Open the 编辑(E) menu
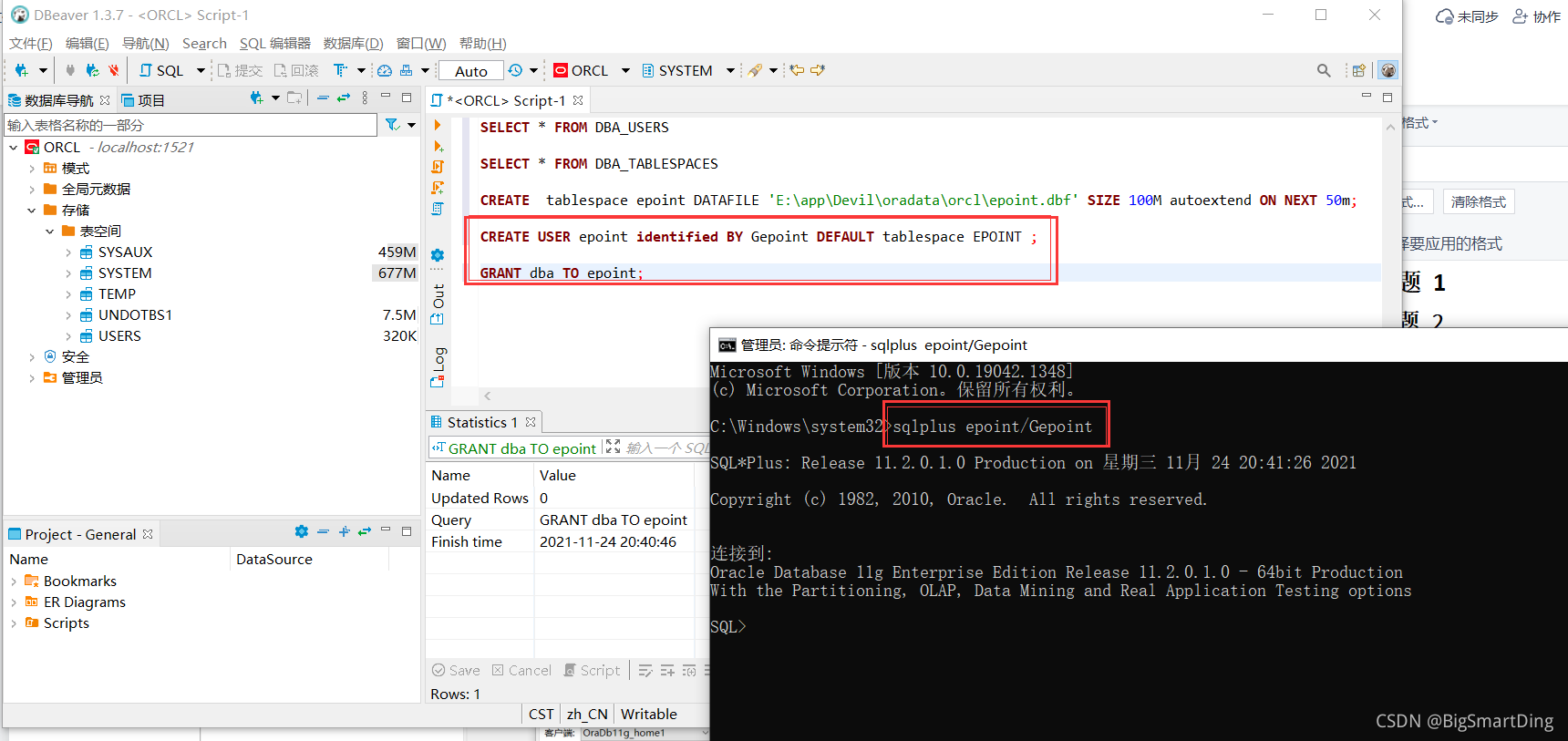The height and width of the screenshot is (741, 1568). coord(88,43)
